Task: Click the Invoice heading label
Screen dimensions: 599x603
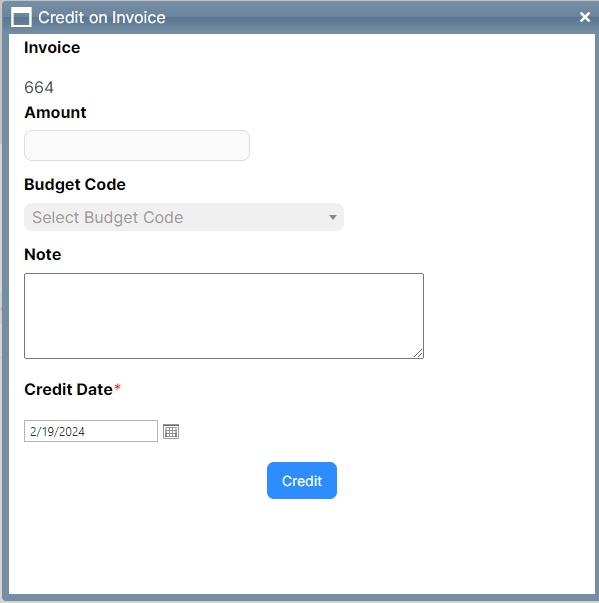Action: (52, 48)
